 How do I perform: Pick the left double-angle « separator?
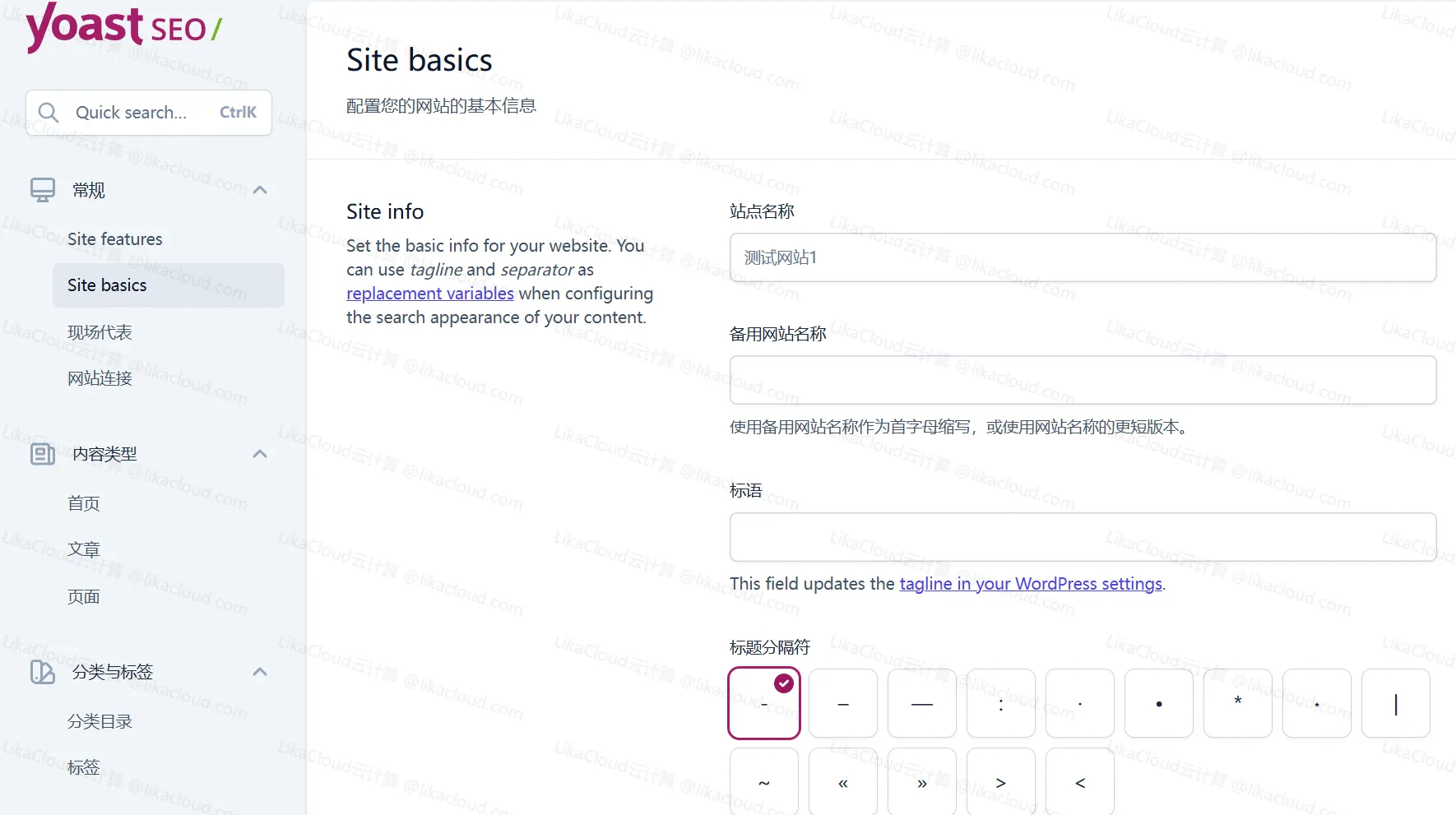[842, 782]
